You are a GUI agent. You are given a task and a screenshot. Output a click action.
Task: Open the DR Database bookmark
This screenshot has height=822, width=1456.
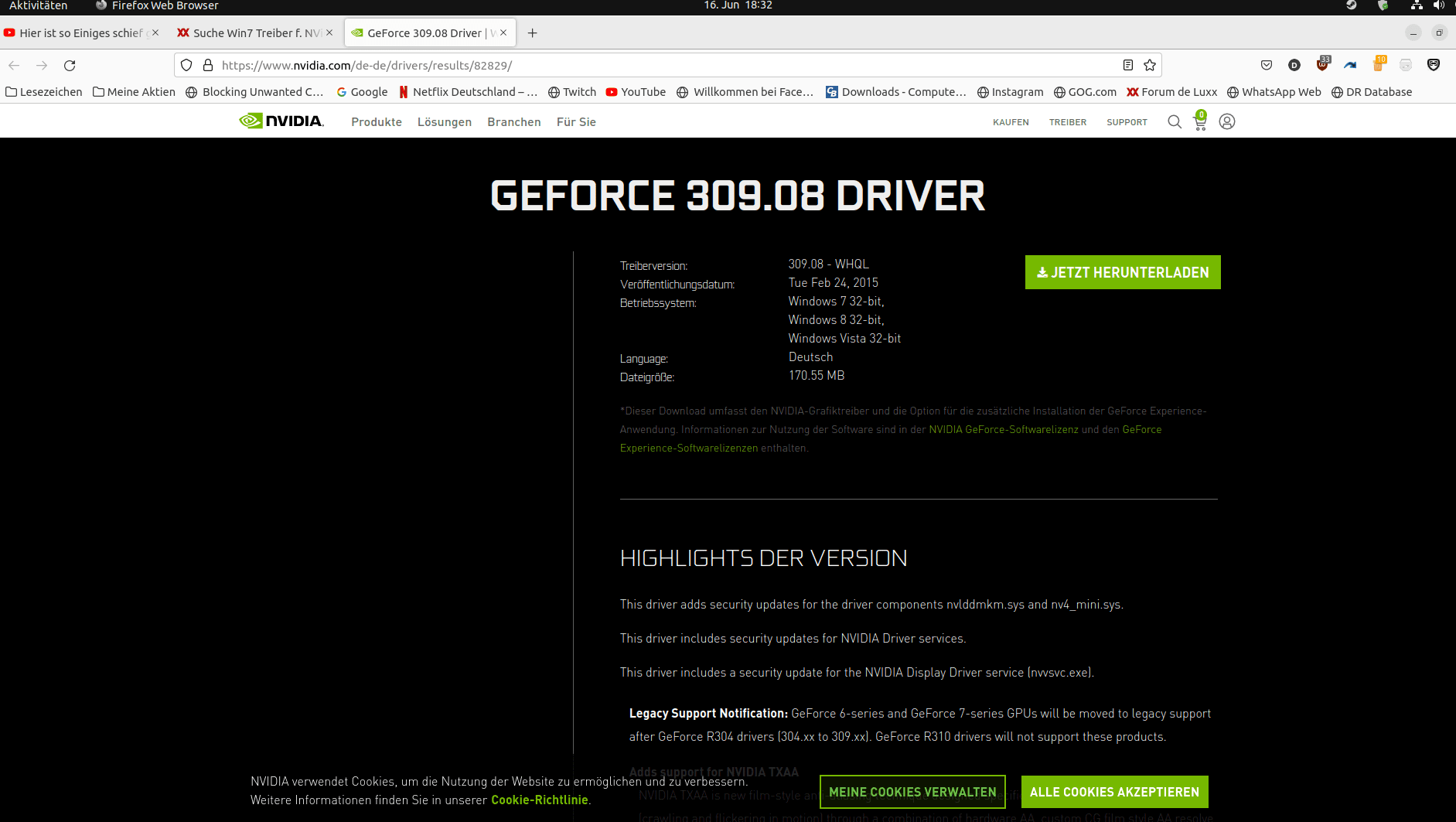coord(1372,92)
